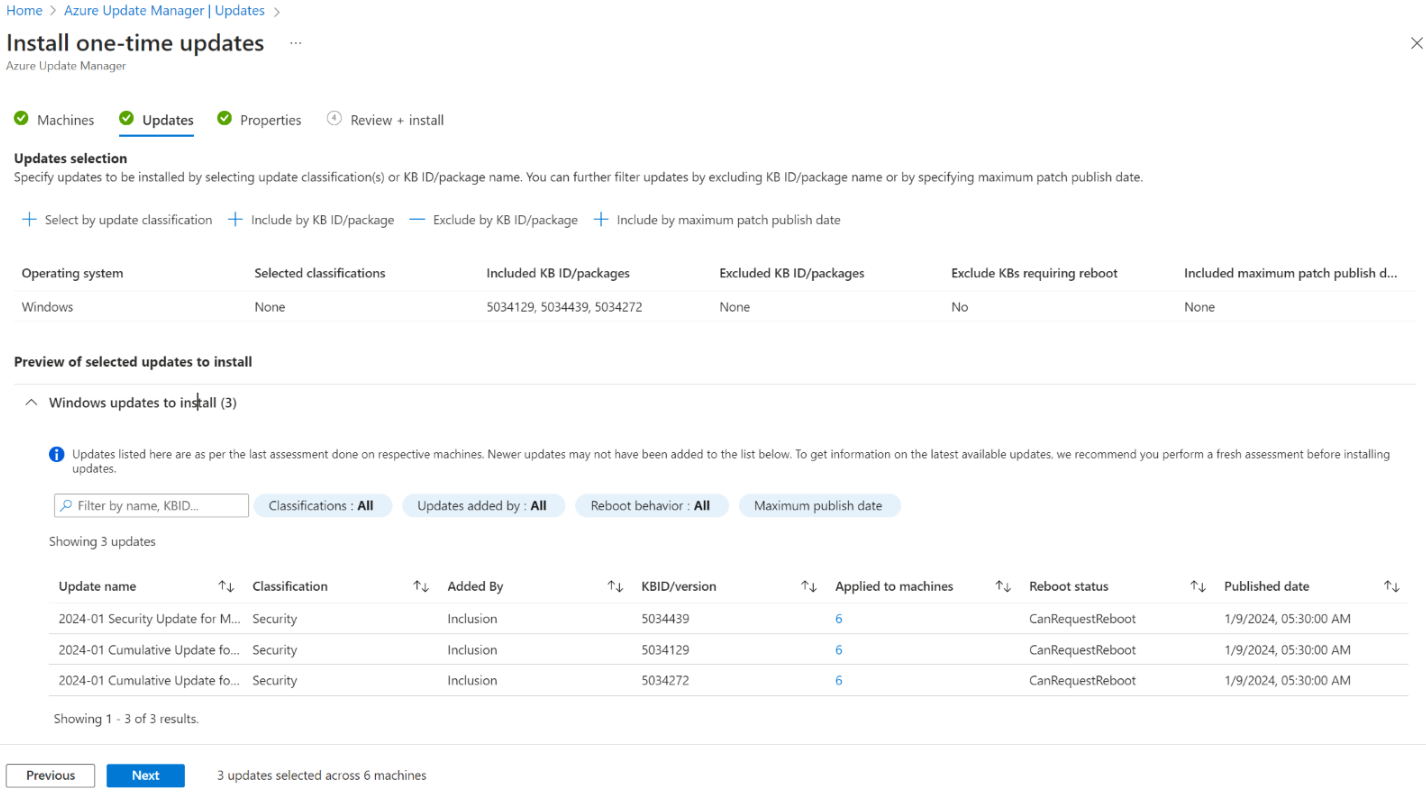This screenshot has width=1426, height=793.
Task: Click the minus icon beside Exclude by KB ID/package
Action: (417, 220)
